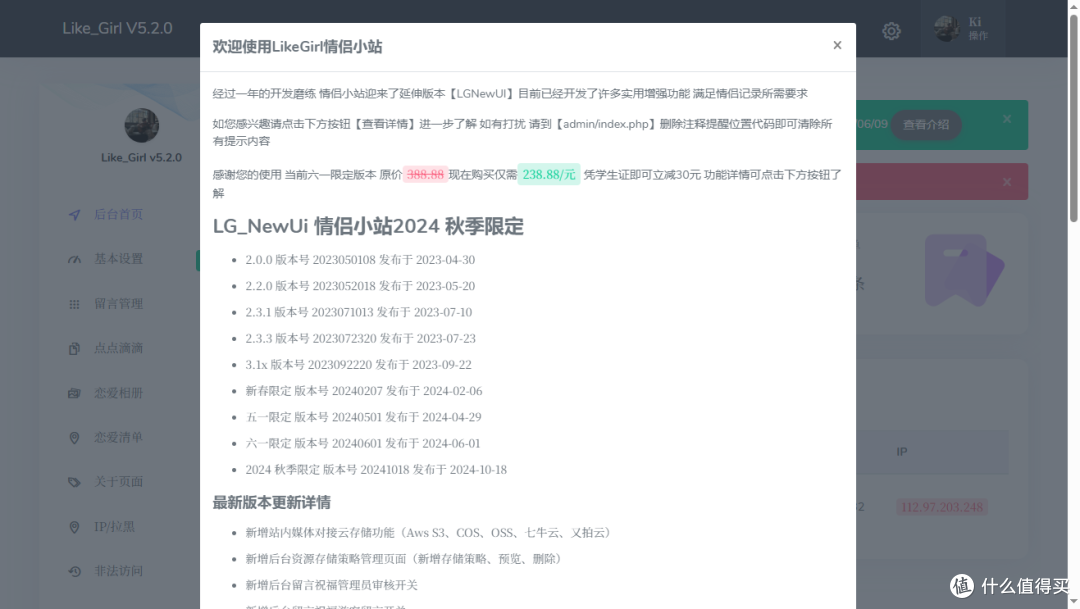Click the sidebar profile avatar
This screenshot has height=609, width=1080.
(x=141, y=125)
